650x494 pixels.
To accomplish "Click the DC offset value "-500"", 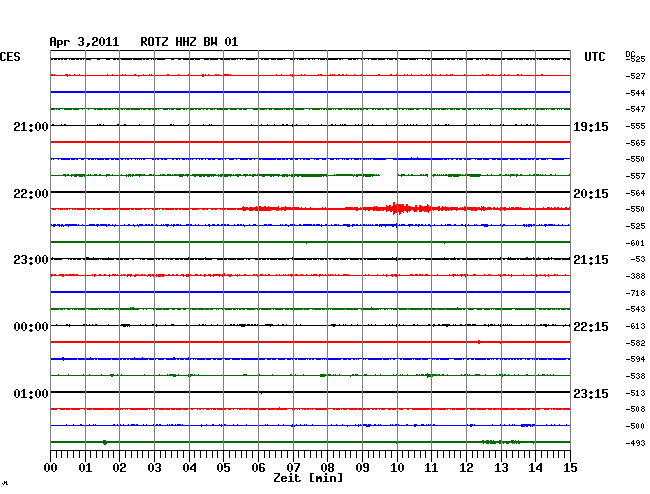I will click(635, 426).
